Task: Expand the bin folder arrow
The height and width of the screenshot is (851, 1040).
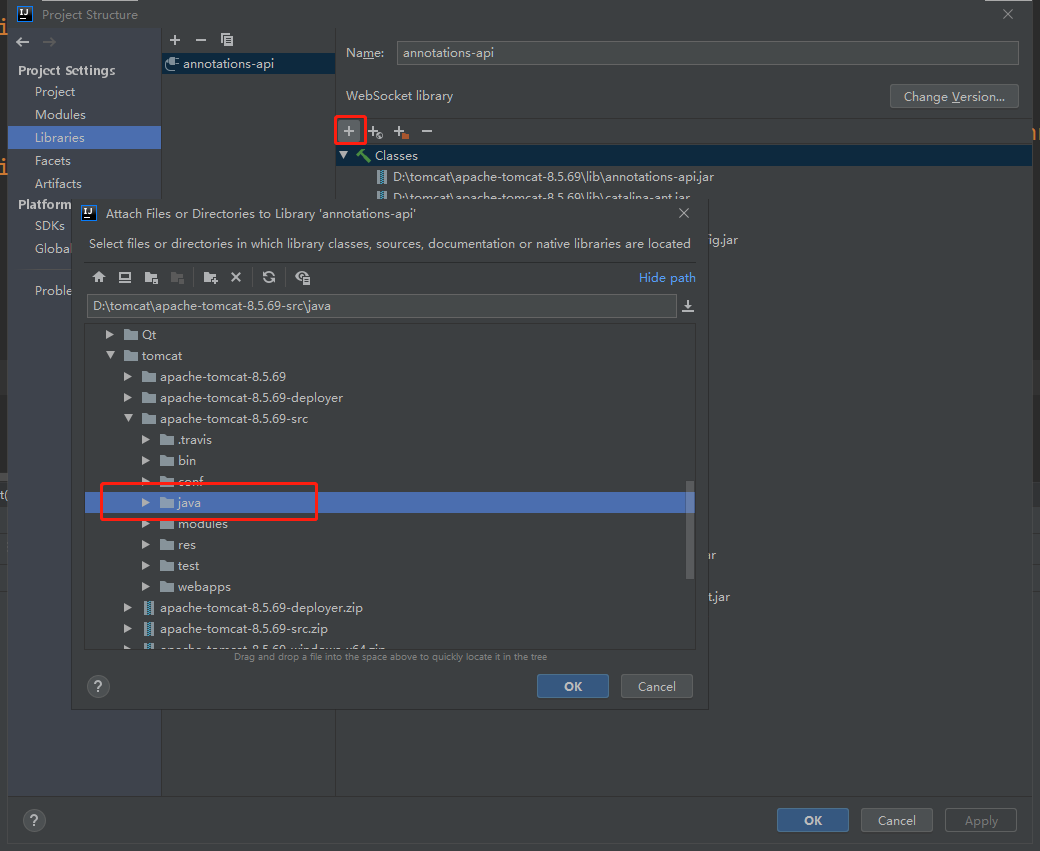Action: [x=146, y=460]
